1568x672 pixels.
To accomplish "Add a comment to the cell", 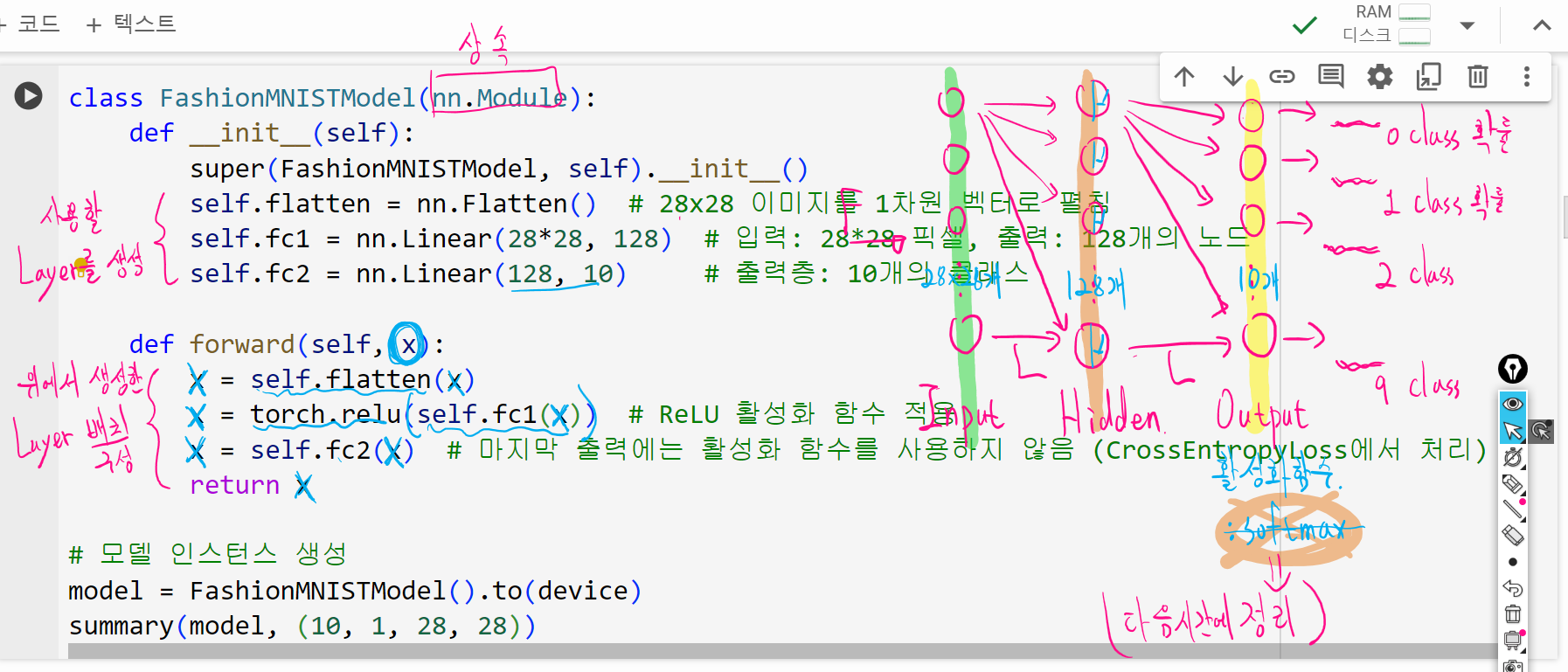I will [1330, 77].
